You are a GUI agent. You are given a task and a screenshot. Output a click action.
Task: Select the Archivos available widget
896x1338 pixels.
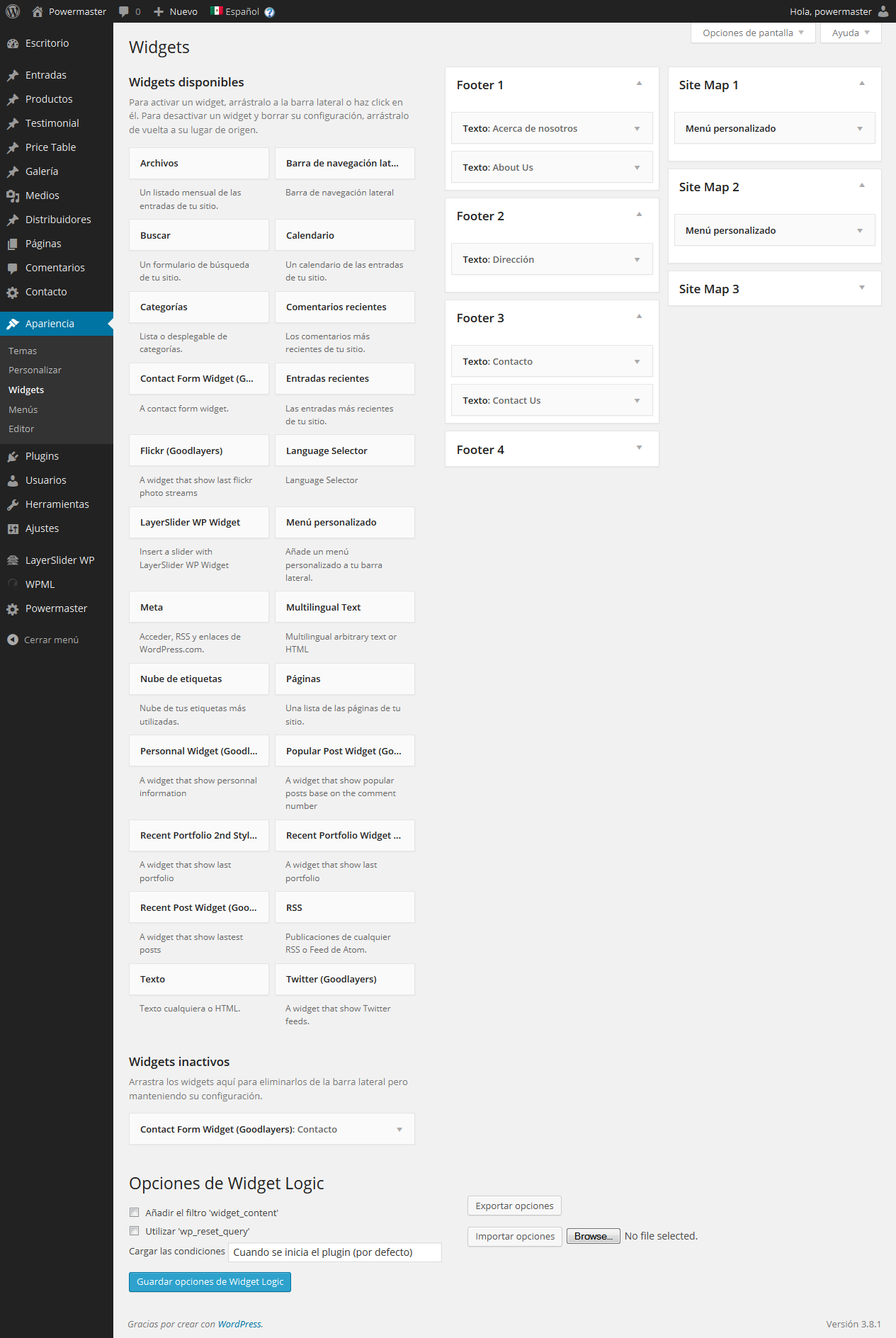[199, 163]
